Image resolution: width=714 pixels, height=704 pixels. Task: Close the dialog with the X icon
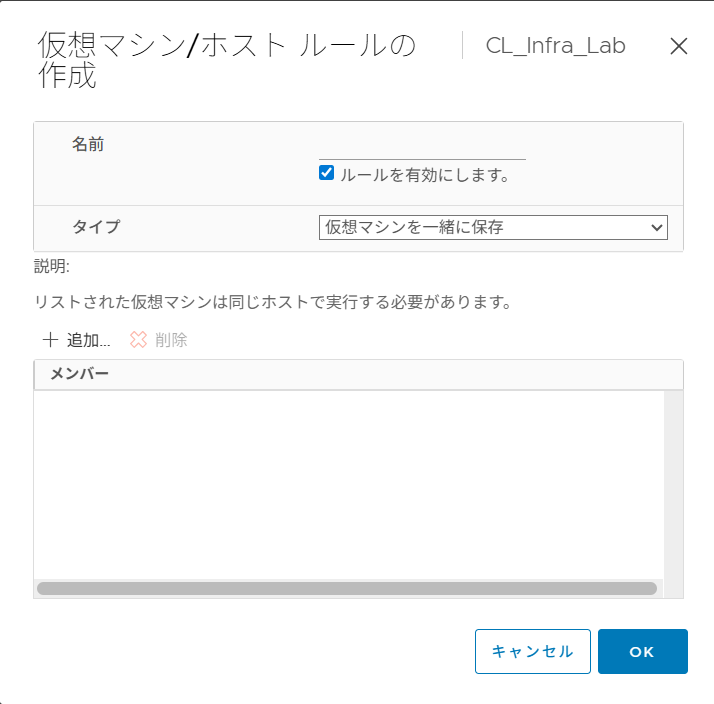coord(679,46)
